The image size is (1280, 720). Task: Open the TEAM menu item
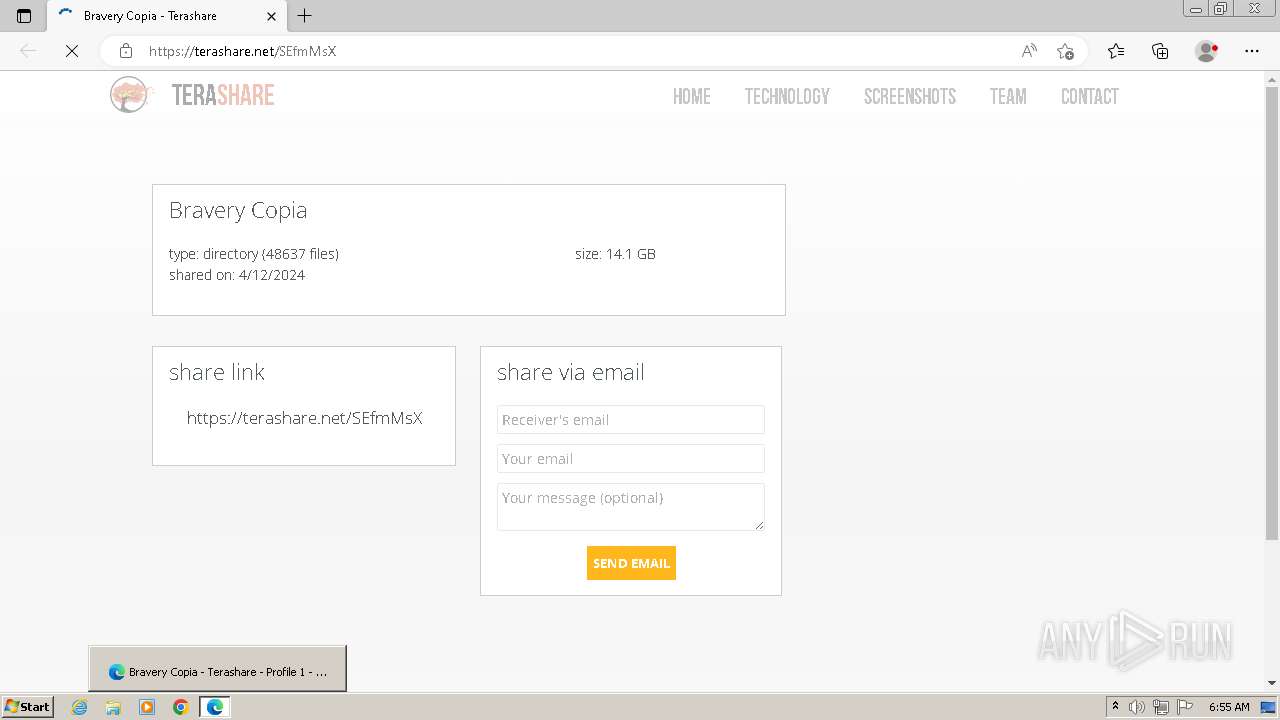click(1008, 96)
